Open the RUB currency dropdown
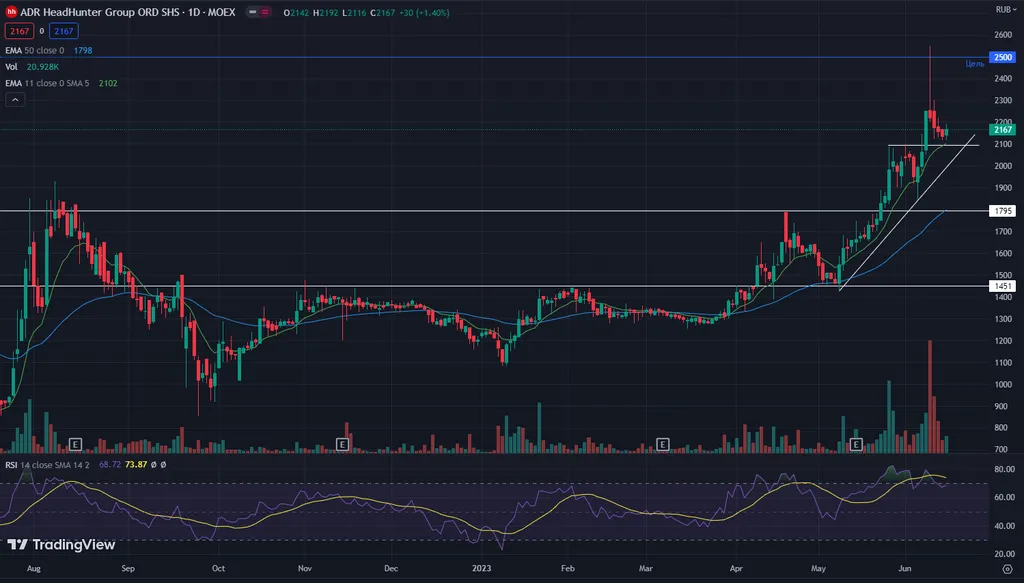 tap(1002, 9)
